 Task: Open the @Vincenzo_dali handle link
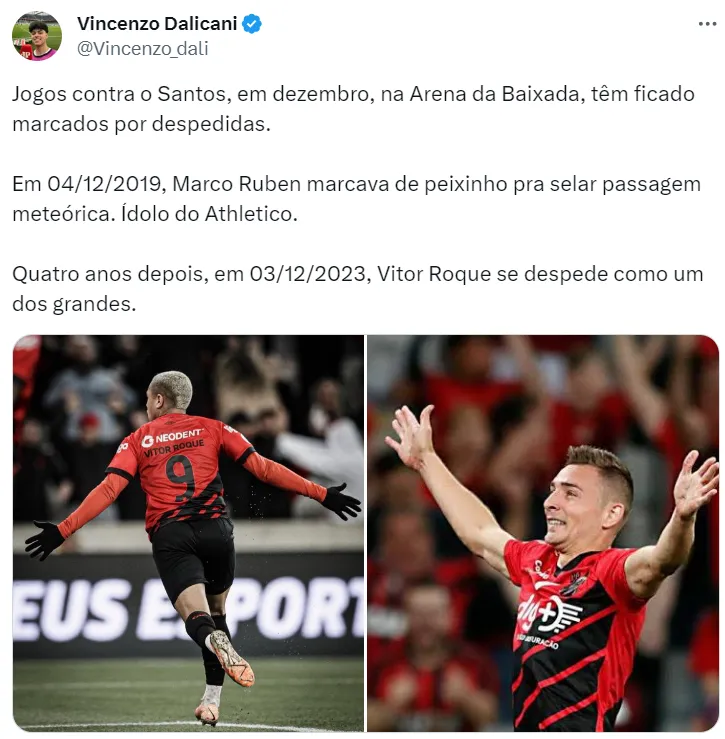142,49
